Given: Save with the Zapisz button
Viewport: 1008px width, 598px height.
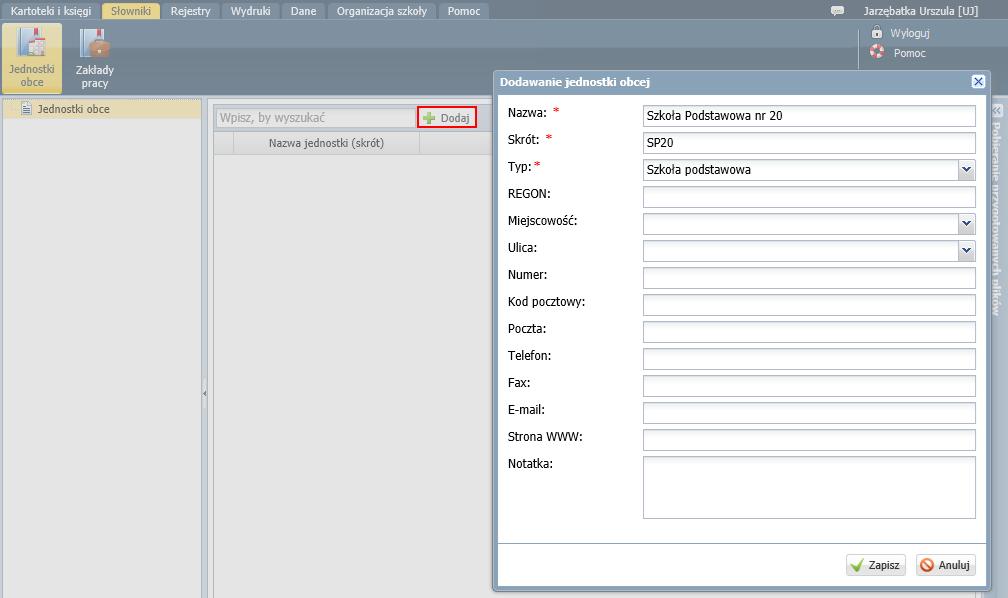Looking at the screenshot, I should pos(876,565).
